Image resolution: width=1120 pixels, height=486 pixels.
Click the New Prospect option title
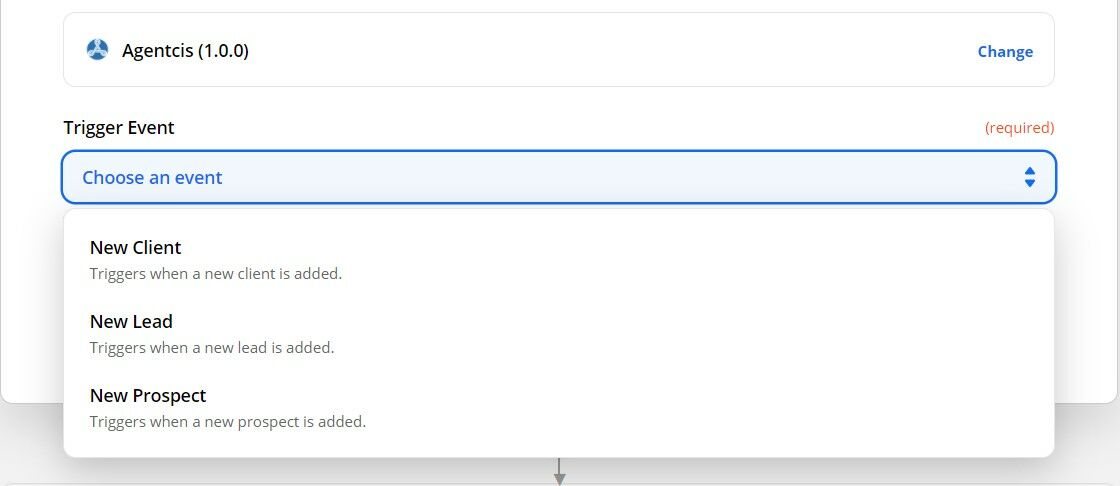(x=148, y=396)
